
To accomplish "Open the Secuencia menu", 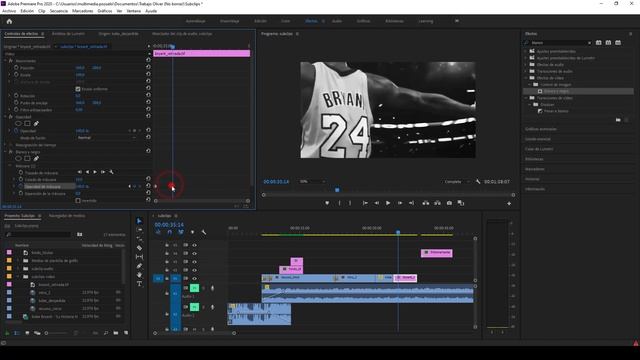I will coord(59,11).
